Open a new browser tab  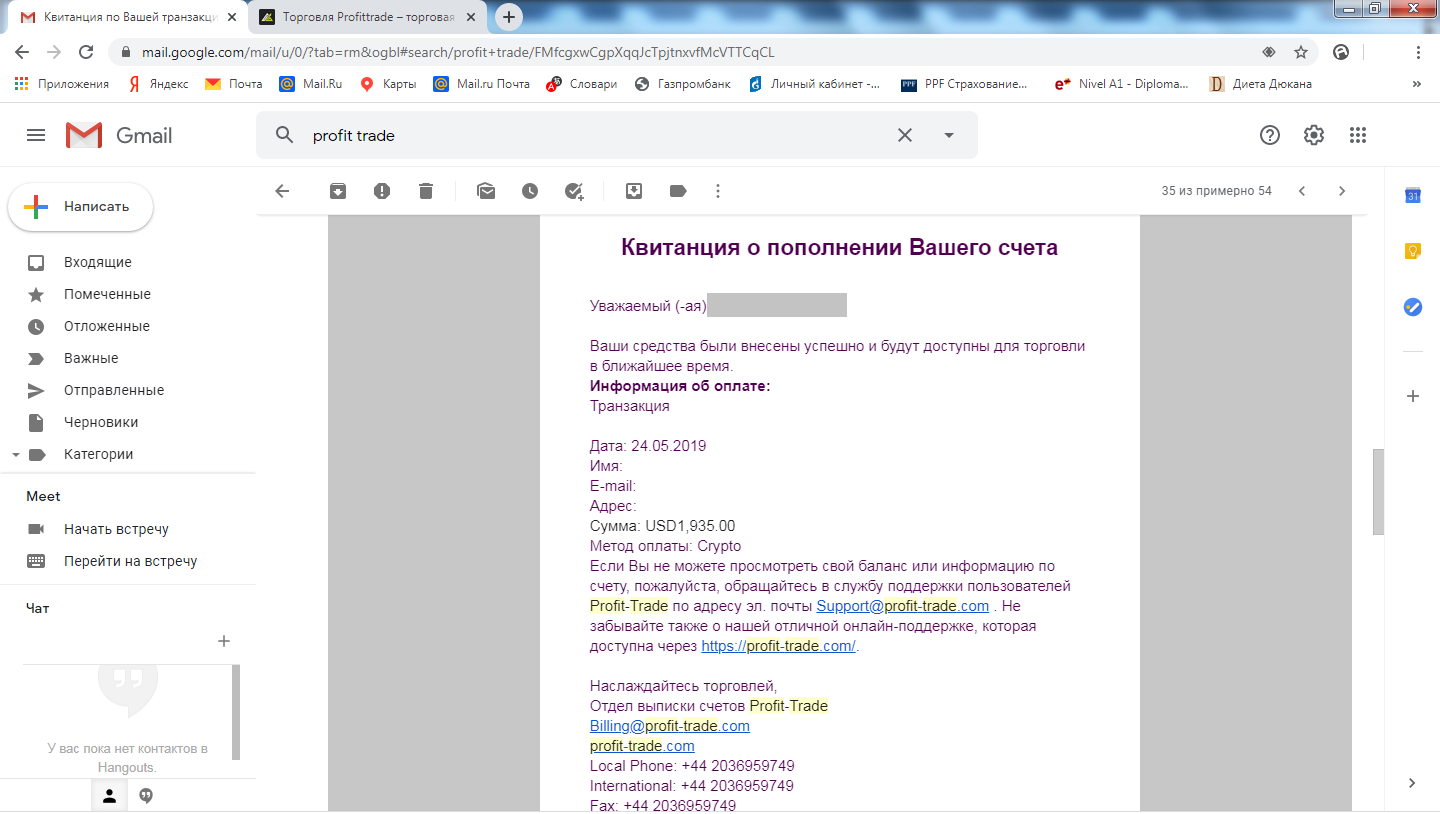pos(509,17)
